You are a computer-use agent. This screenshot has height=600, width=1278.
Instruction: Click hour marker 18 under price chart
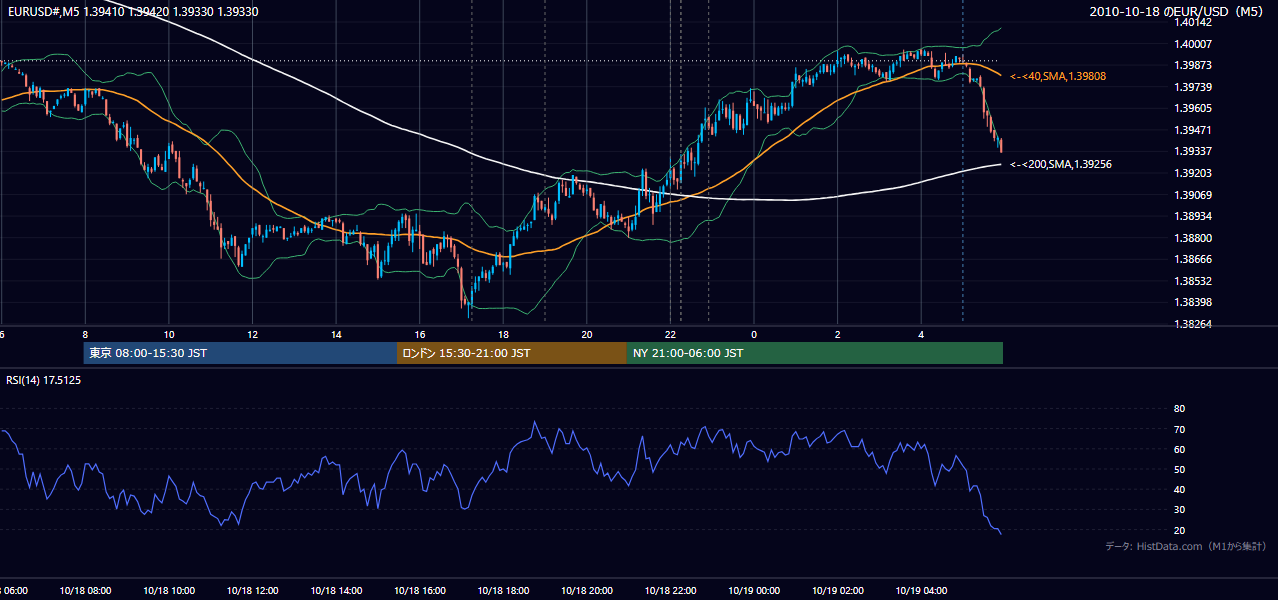[503, 335]
